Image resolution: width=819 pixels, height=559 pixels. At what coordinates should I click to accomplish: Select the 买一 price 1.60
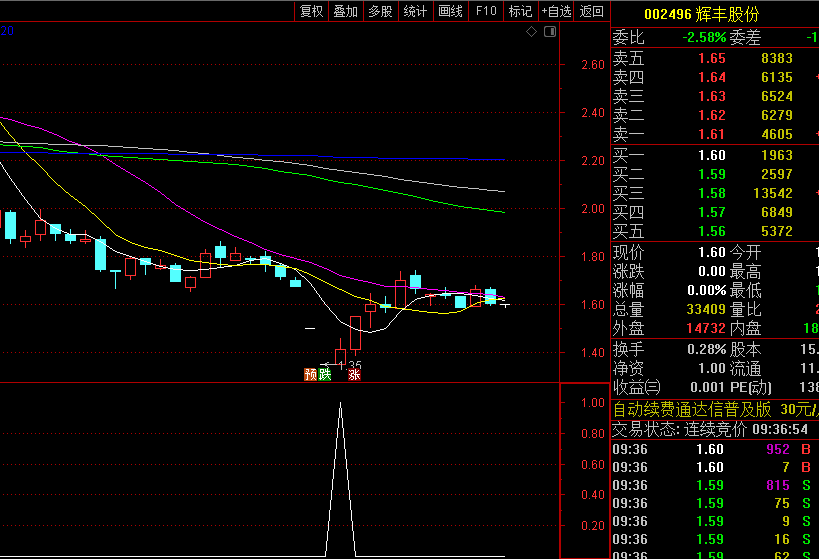pos(712,155)
